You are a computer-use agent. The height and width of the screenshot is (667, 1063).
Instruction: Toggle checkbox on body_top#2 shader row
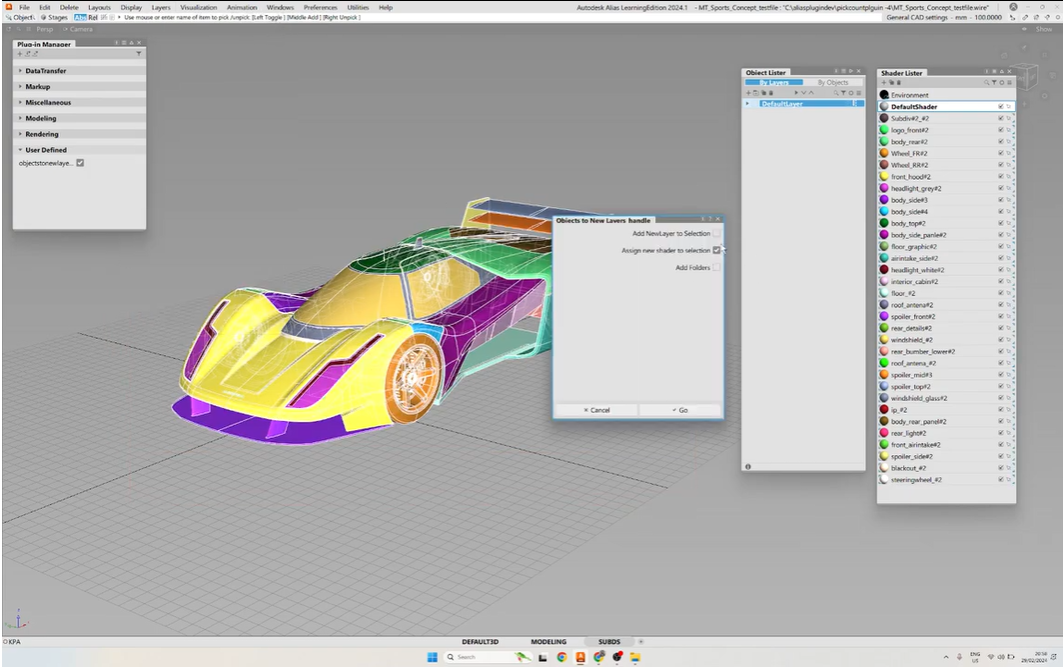1001,223
